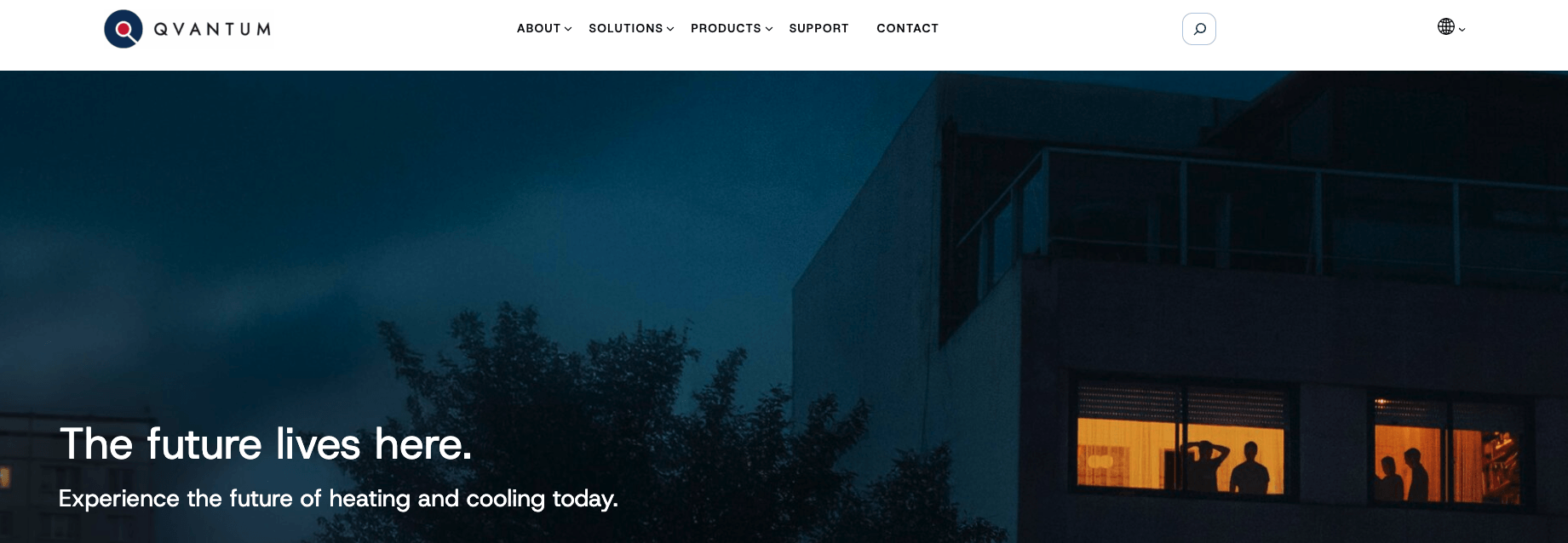Go to the Support page

click(x=818, y=28)
